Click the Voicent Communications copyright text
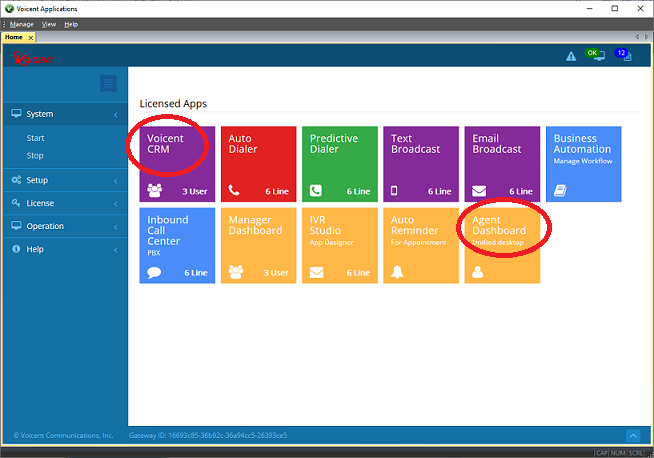 click(63, 435)
